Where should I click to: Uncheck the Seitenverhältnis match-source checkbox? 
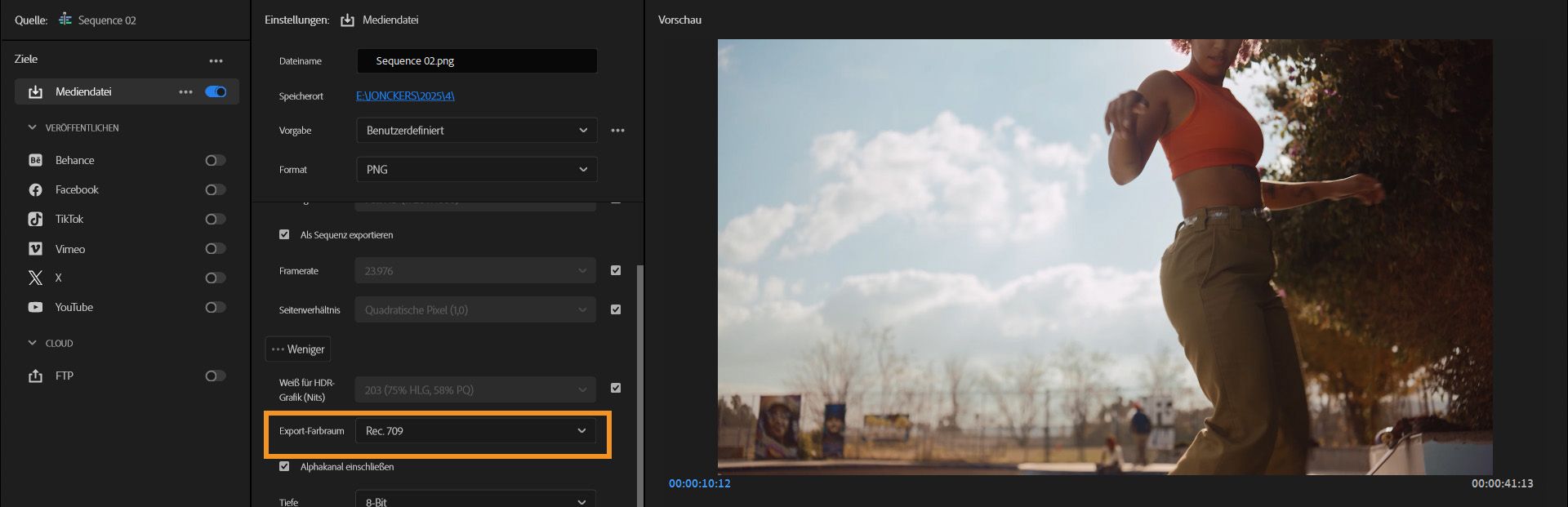coord(616,309)
